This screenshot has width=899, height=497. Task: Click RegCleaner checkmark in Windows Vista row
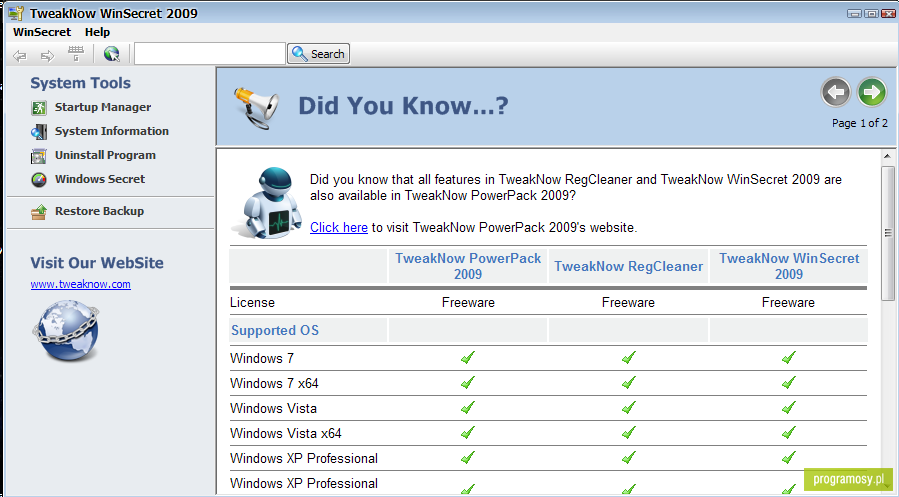coord(629,408)
